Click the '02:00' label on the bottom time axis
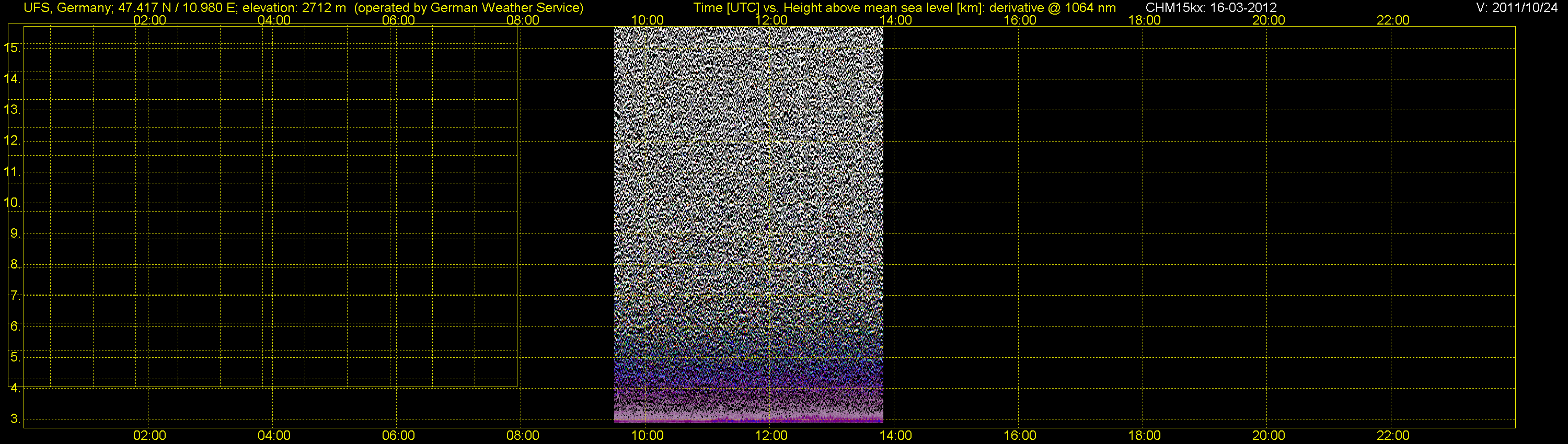The image size is (1568, 444). (x=149, y=436)
